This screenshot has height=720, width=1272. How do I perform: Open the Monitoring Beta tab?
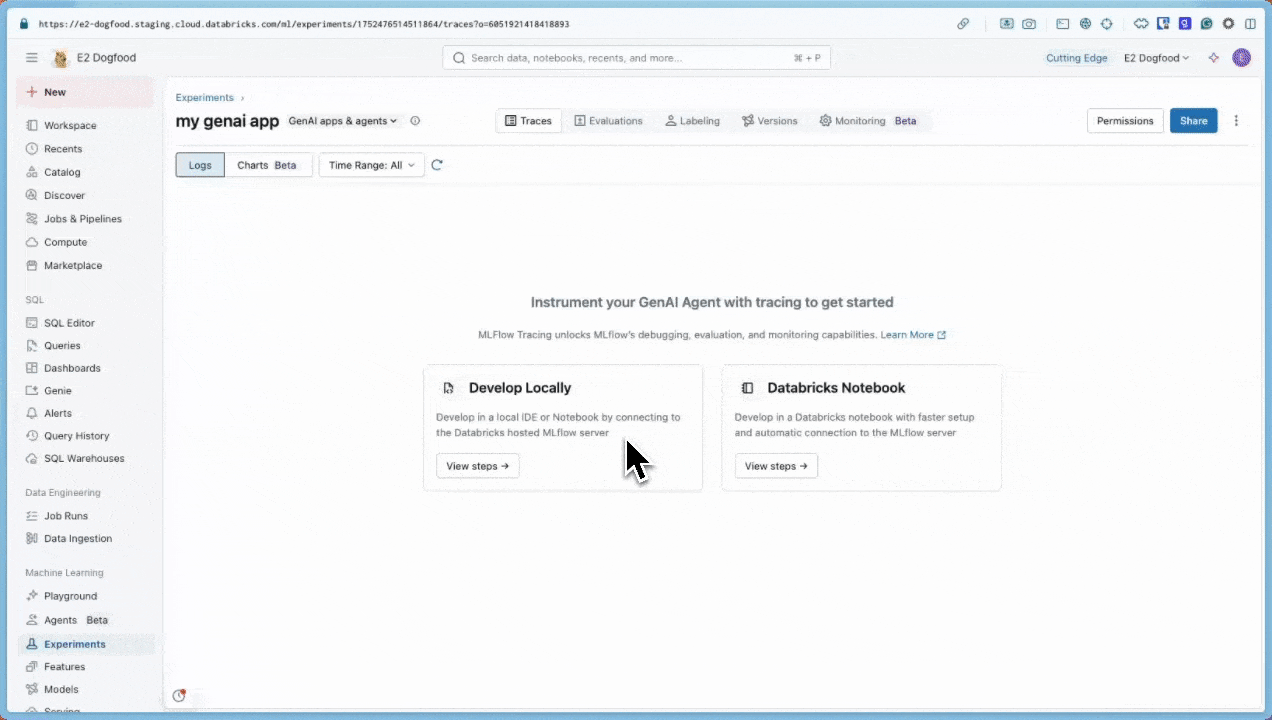858,120
